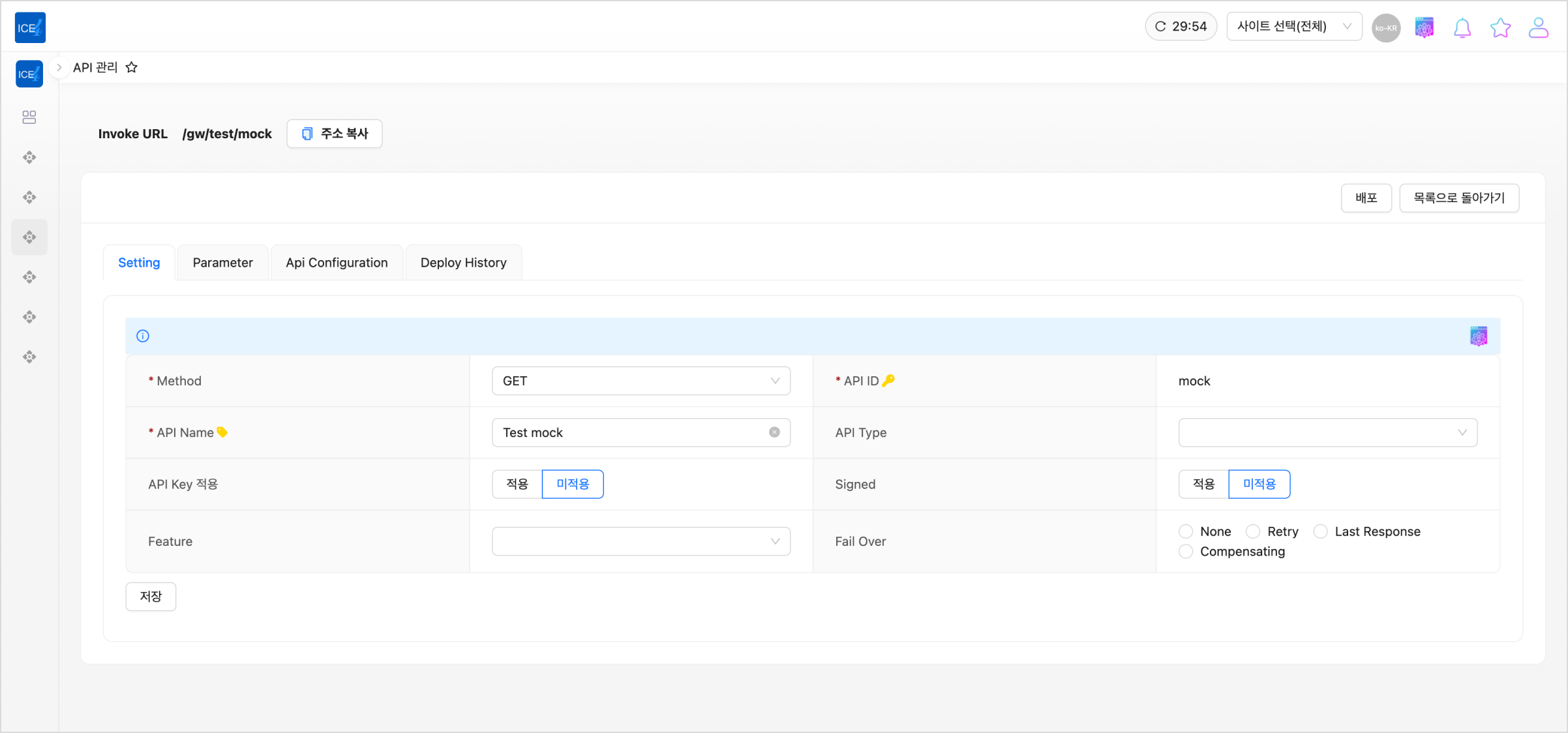Clear the API Name field with X icon

[774, 432]
